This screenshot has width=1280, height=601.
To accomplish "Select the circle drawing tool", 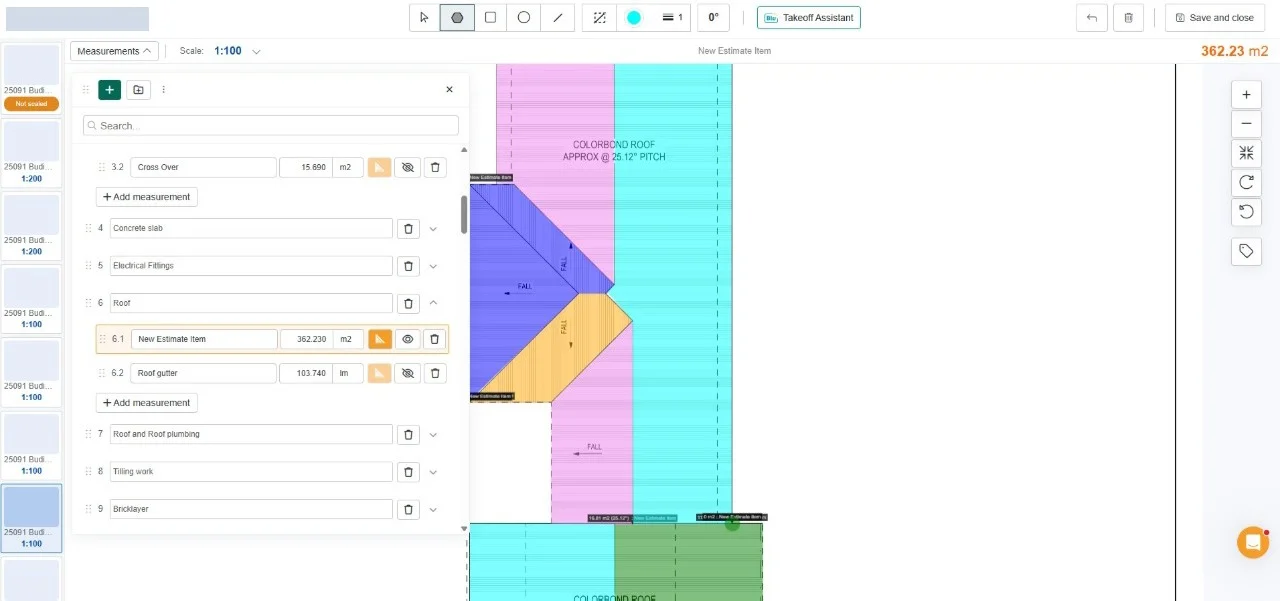I will pos(523,17).
